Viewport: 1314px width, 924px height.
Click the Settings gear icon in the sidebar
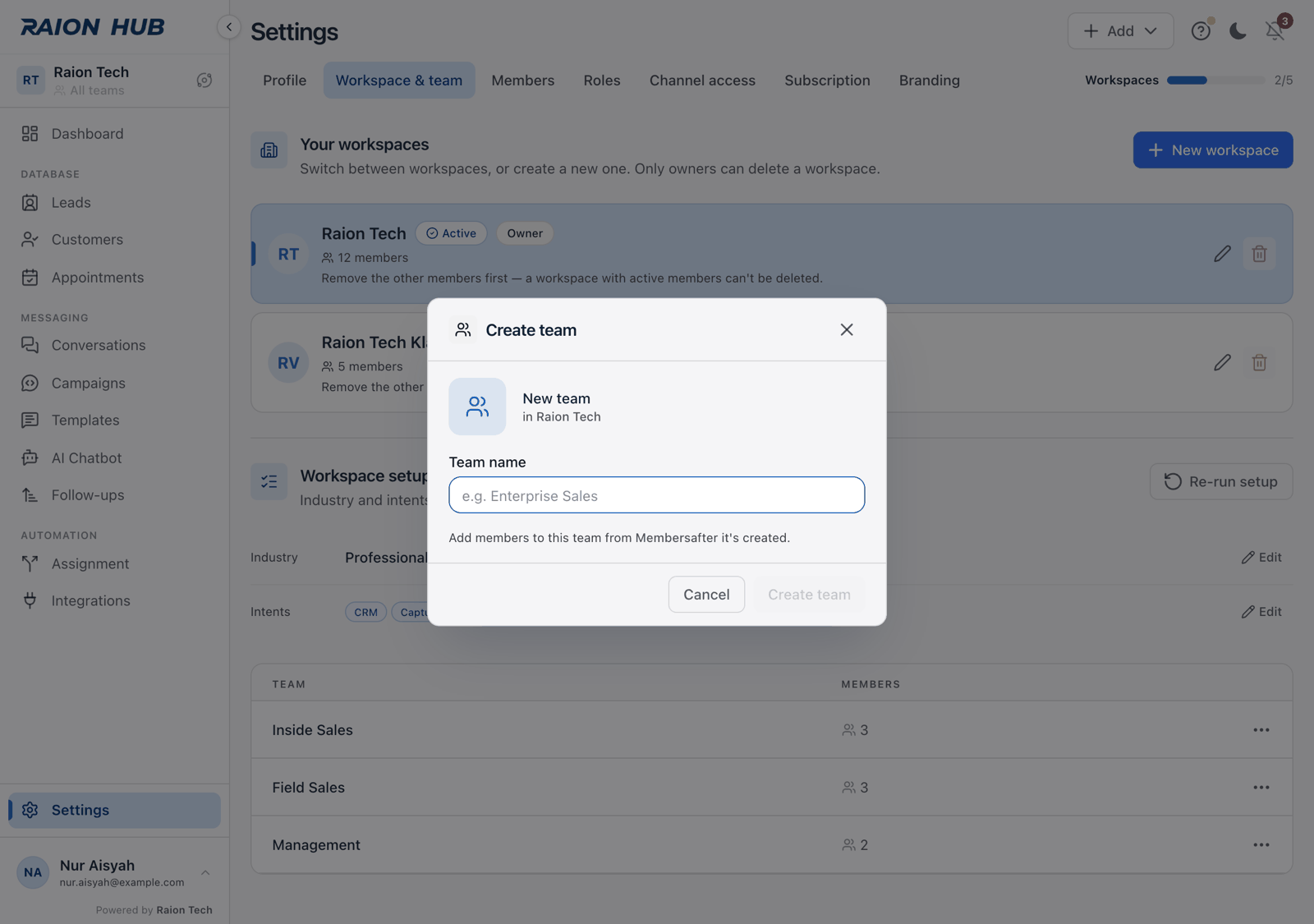[30, 810]
